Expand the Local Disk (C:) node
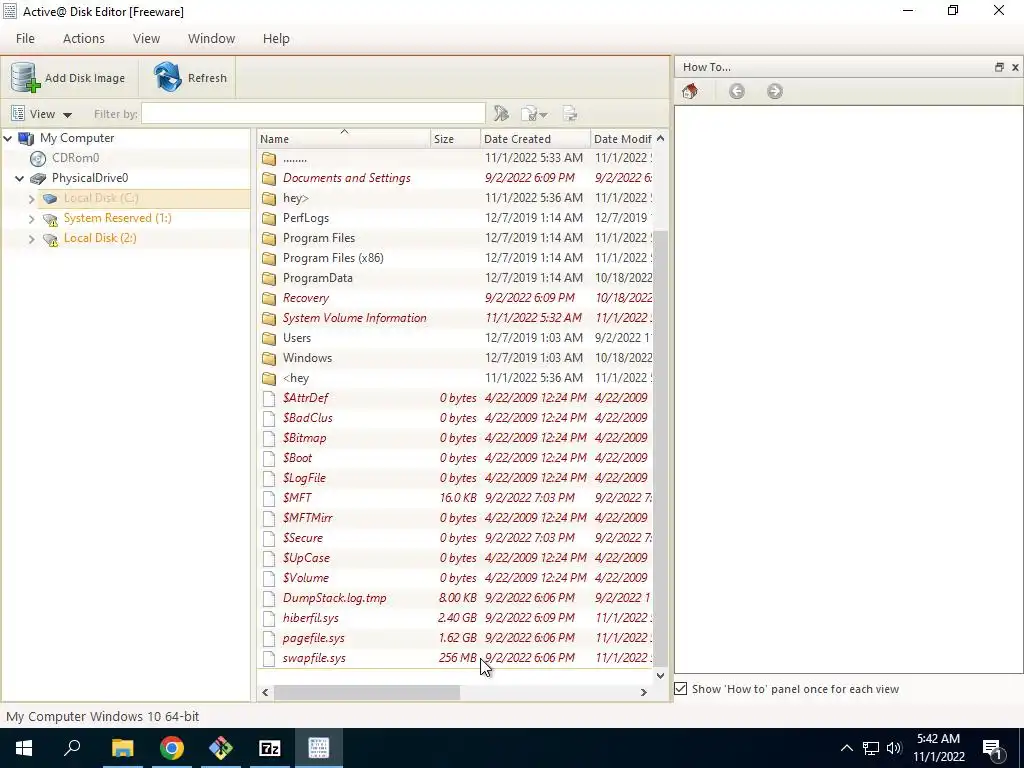Screen dimensions: 1024x768 pyautogui.click(x=31, y=199)
